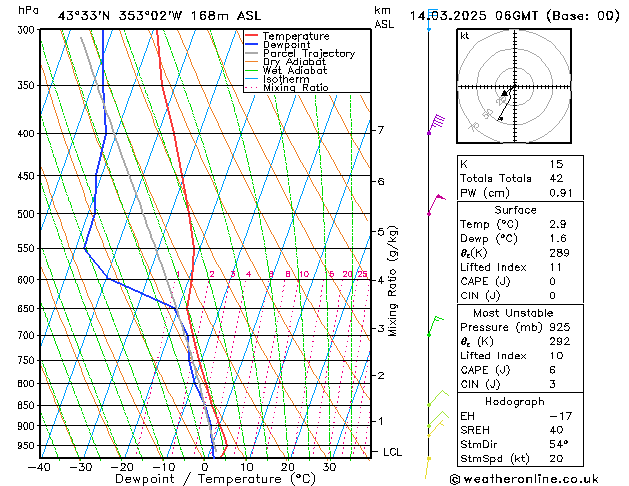Click the LCL label on height axis
The height and width of the screenshot is (486, 629).
(x=392, y=452)
